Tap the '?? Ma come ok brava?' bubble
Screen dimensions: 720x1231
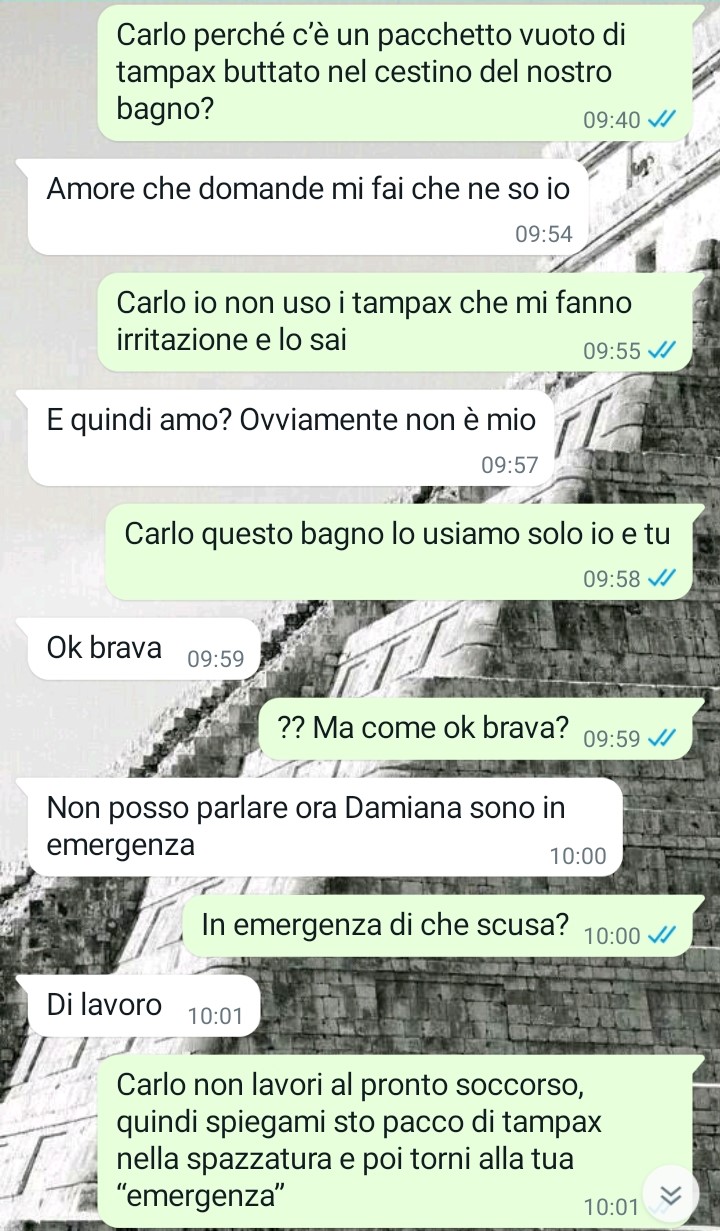pos(476,730)
